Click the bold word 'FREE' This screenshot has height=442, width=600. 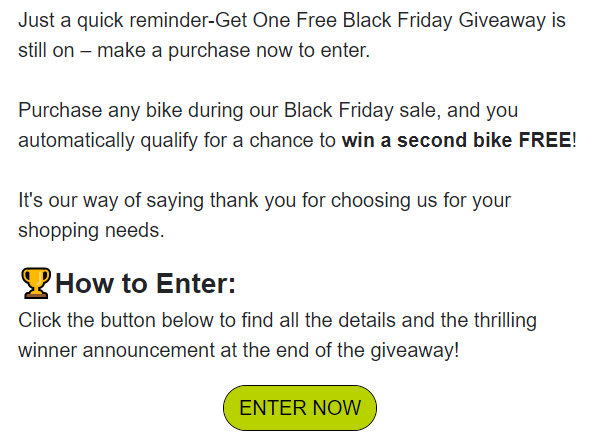tap(545, 140)
